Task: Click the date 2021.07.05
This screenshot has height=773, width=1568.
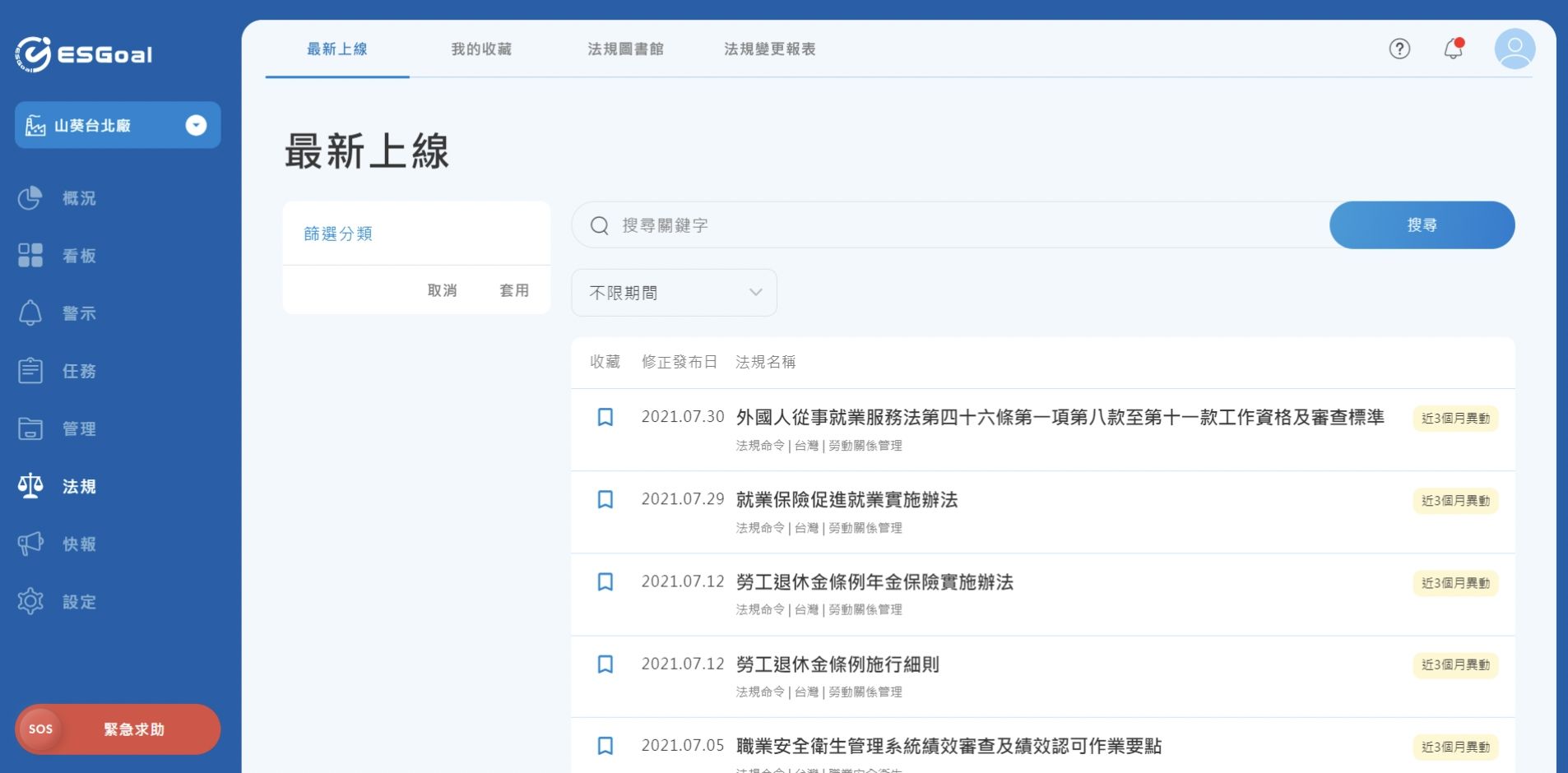Action: [683, 745]
